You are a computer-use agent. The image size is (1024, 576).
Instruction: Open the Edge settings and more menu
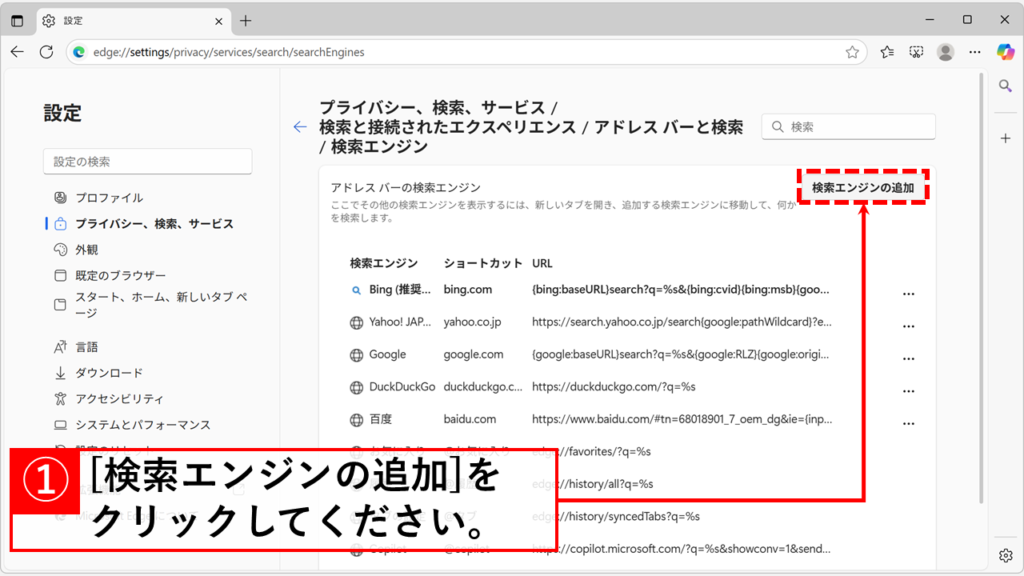[x=974, y=52]
